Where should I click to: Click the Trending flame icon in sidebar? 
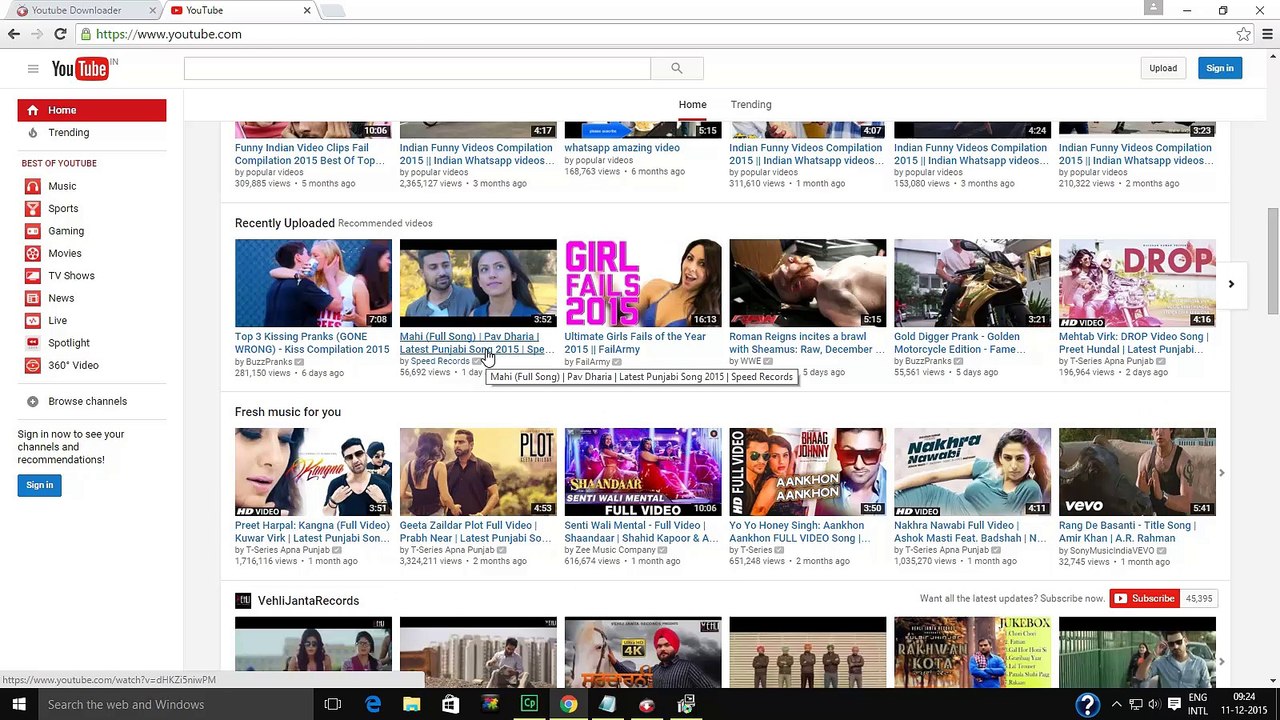(33, 132)
